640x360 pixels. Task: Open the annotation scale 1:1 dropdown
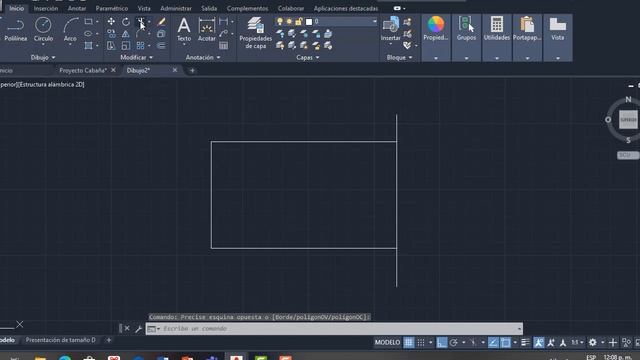click(x=577, y=342)
